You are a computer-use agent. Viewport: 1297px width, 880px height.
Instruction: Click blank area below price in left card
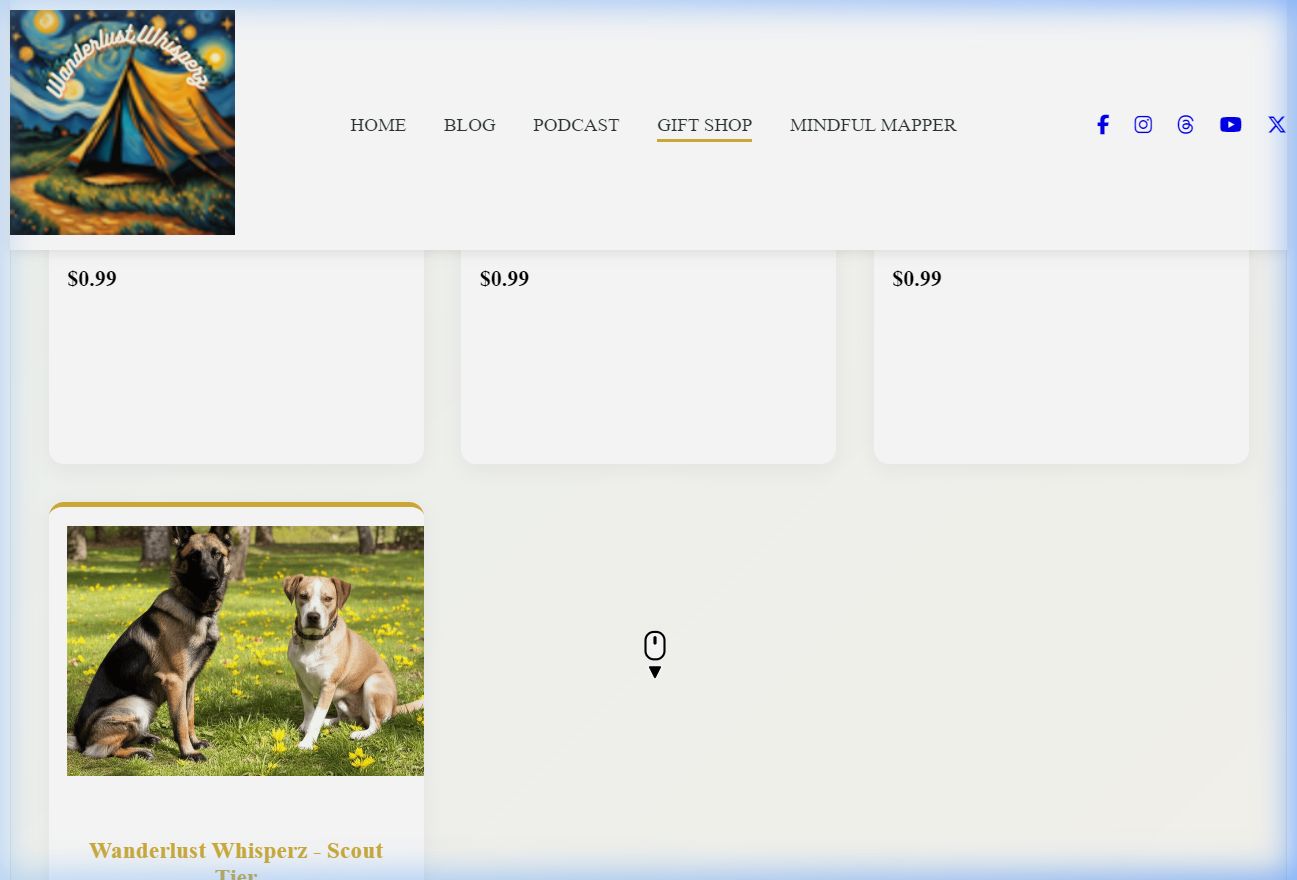coord(236,380)
